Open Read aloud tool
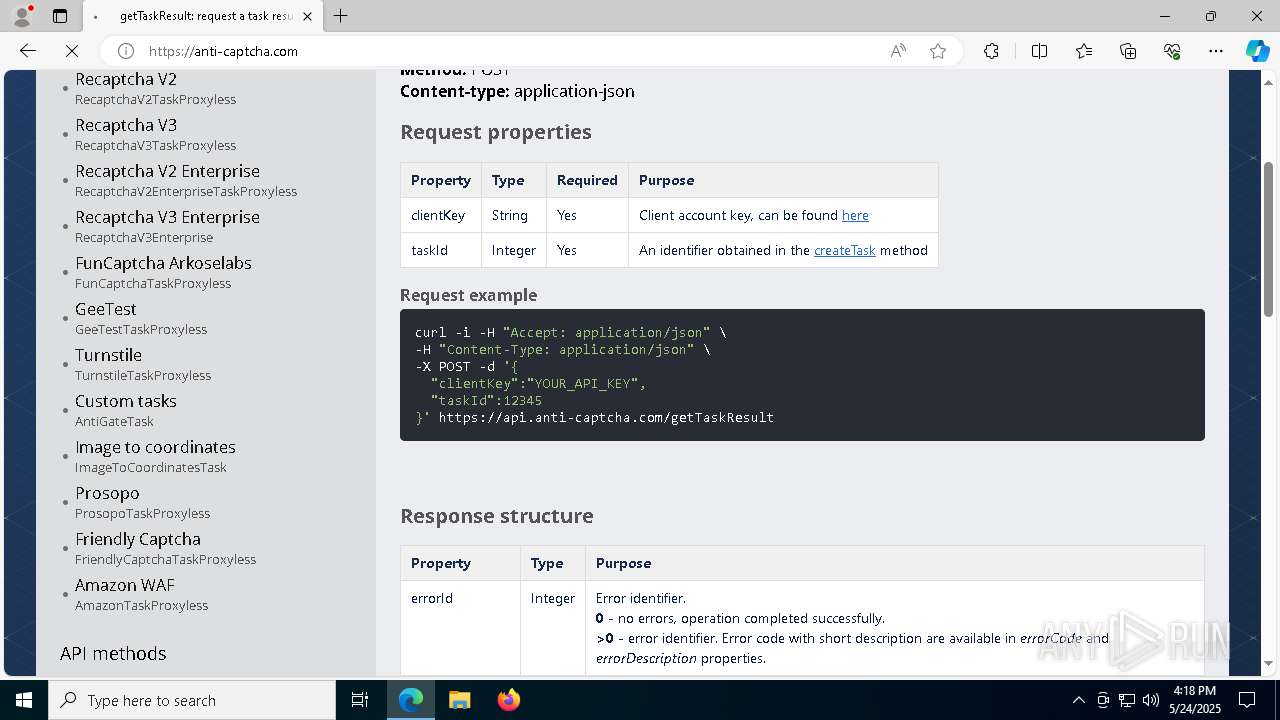The image size is (1280, 720). tap(898, 51)
